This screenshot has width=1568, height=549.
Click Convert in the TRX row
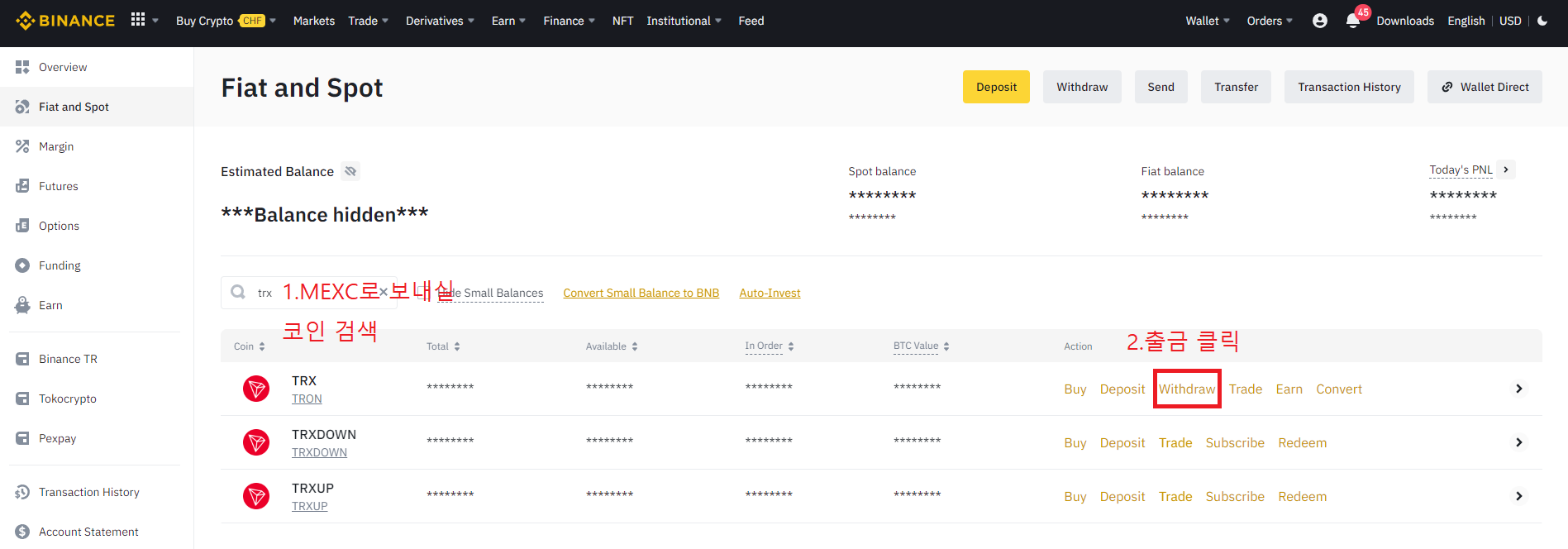[x=1339, y=389]
